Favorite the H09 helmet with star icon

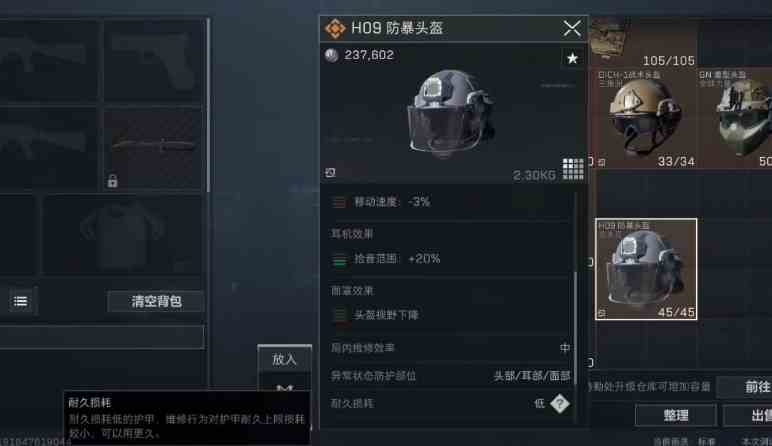tap(572, 59)
